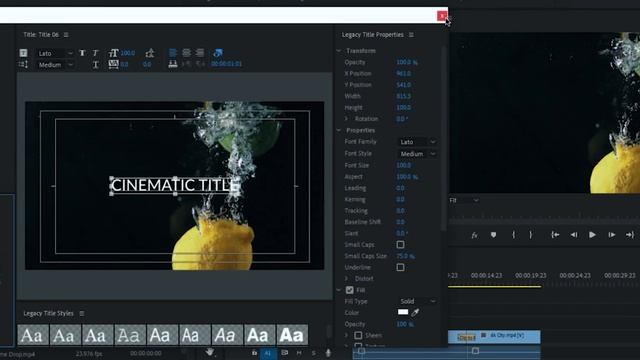Open the Fit zoom dropdown in Program monitor

coord(464,200)
